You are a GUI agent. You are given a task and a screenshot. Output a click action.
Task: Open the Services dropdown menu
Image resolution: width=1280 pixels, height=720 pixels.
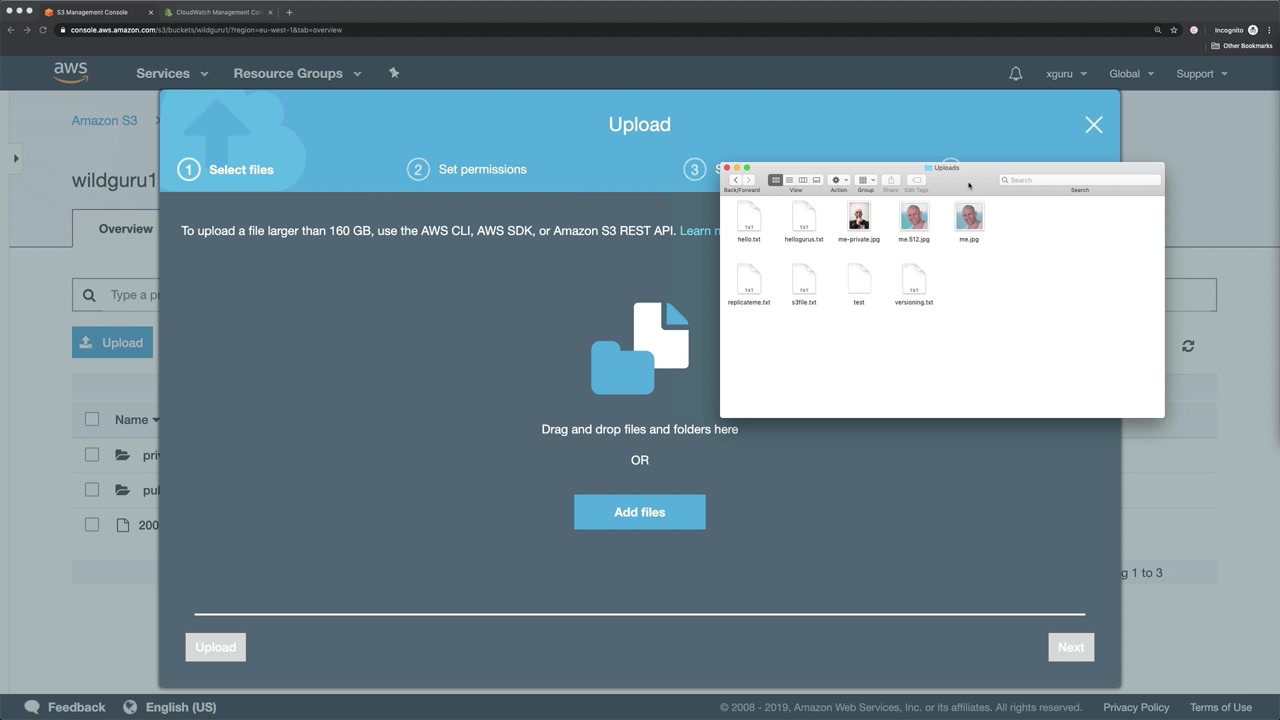[x=172, y=73]
